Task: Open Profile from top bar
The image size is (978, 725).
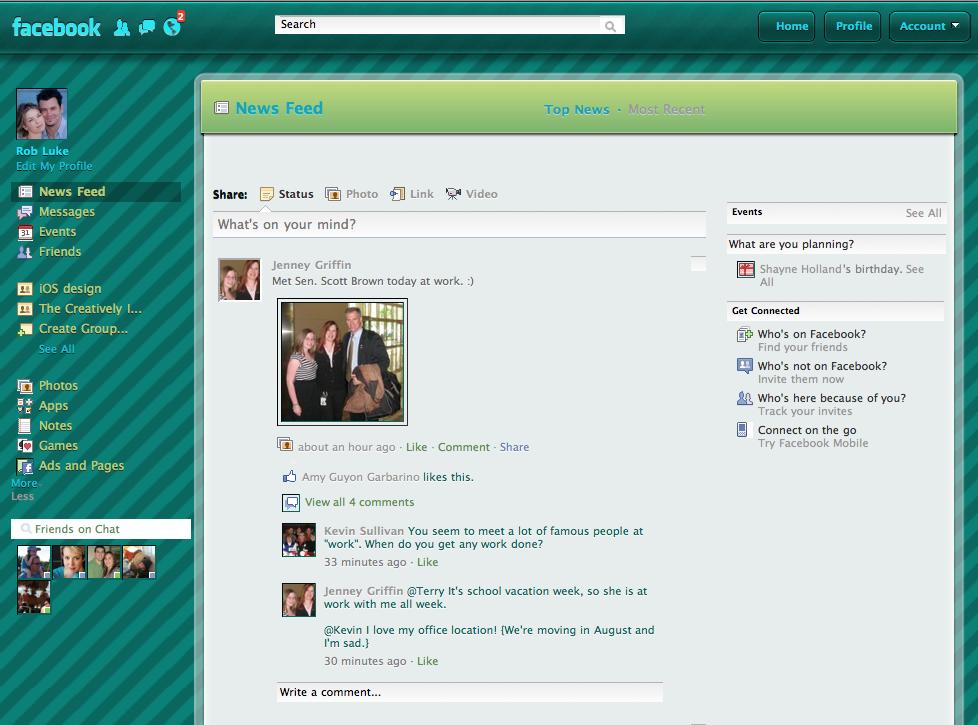Action: pos(853,27)
